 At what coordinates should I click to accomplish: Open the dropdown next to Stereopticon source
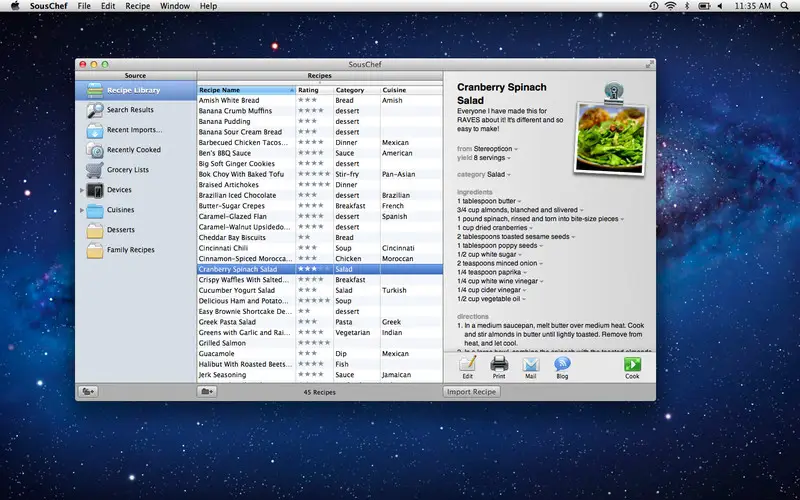(x=516, y=149)
